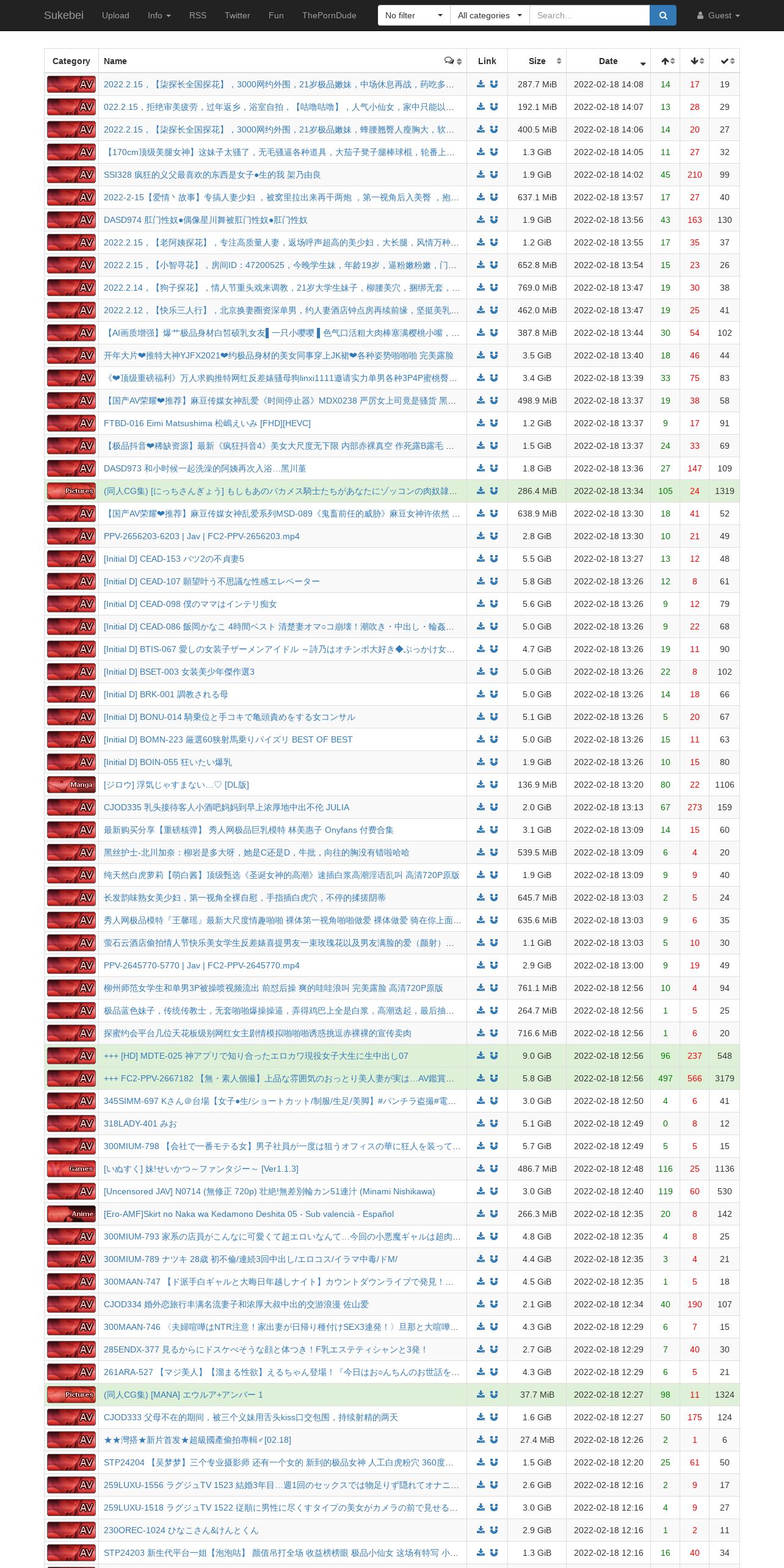The image size is (784, 1568).
Task: Expand the Info menu in the navbar
Action: pyautogui.click(x=159, y=15)
